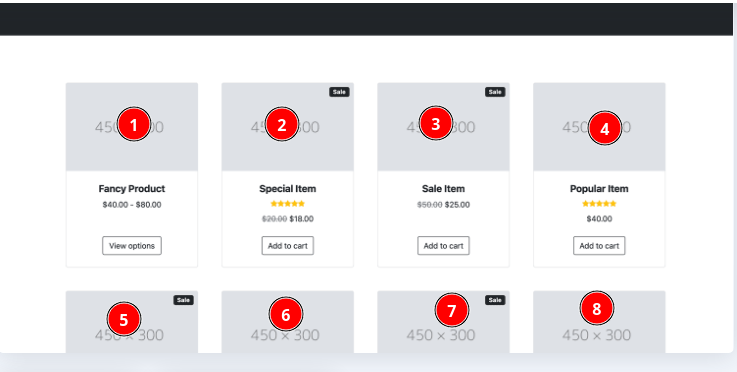Click the red circle marker numbered 1
This screenshot has width=737, height=372.
(134, 124)
